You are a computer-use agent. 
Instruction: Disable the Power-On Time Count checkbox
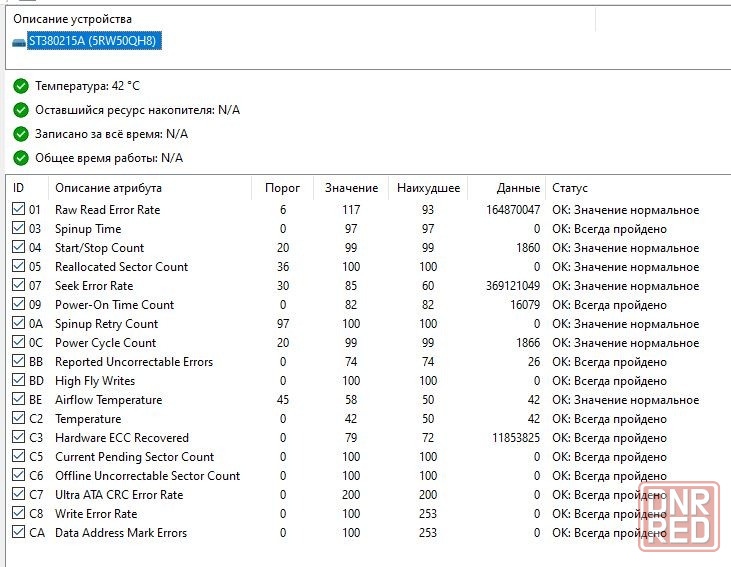point(18,304)
